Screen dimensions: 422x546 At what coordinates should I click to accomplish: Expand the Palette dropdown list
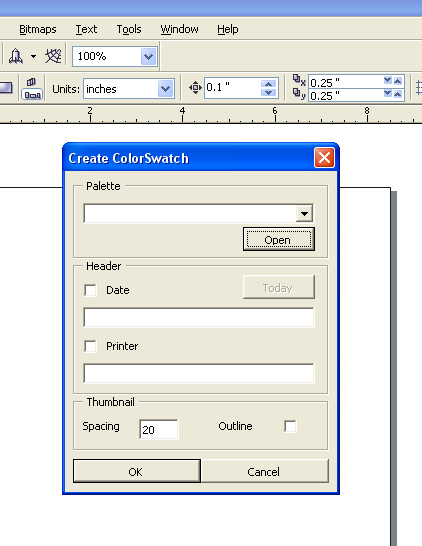[x=304, y=213]
